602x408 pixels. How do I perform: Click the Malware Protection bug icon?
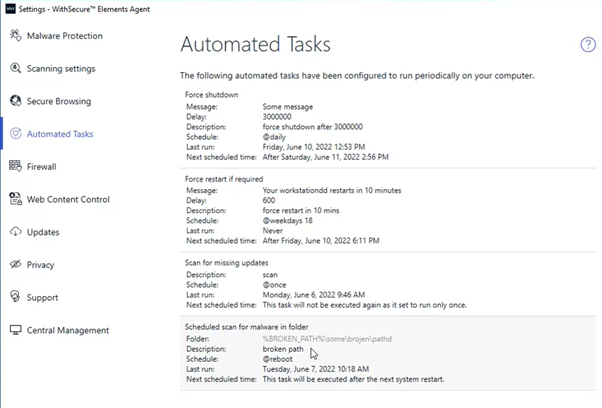click(15, 35)
